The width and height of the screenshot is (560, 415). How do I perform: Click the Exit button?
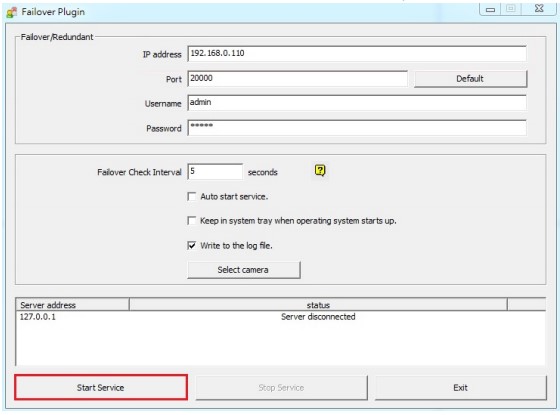coord(461,388)
